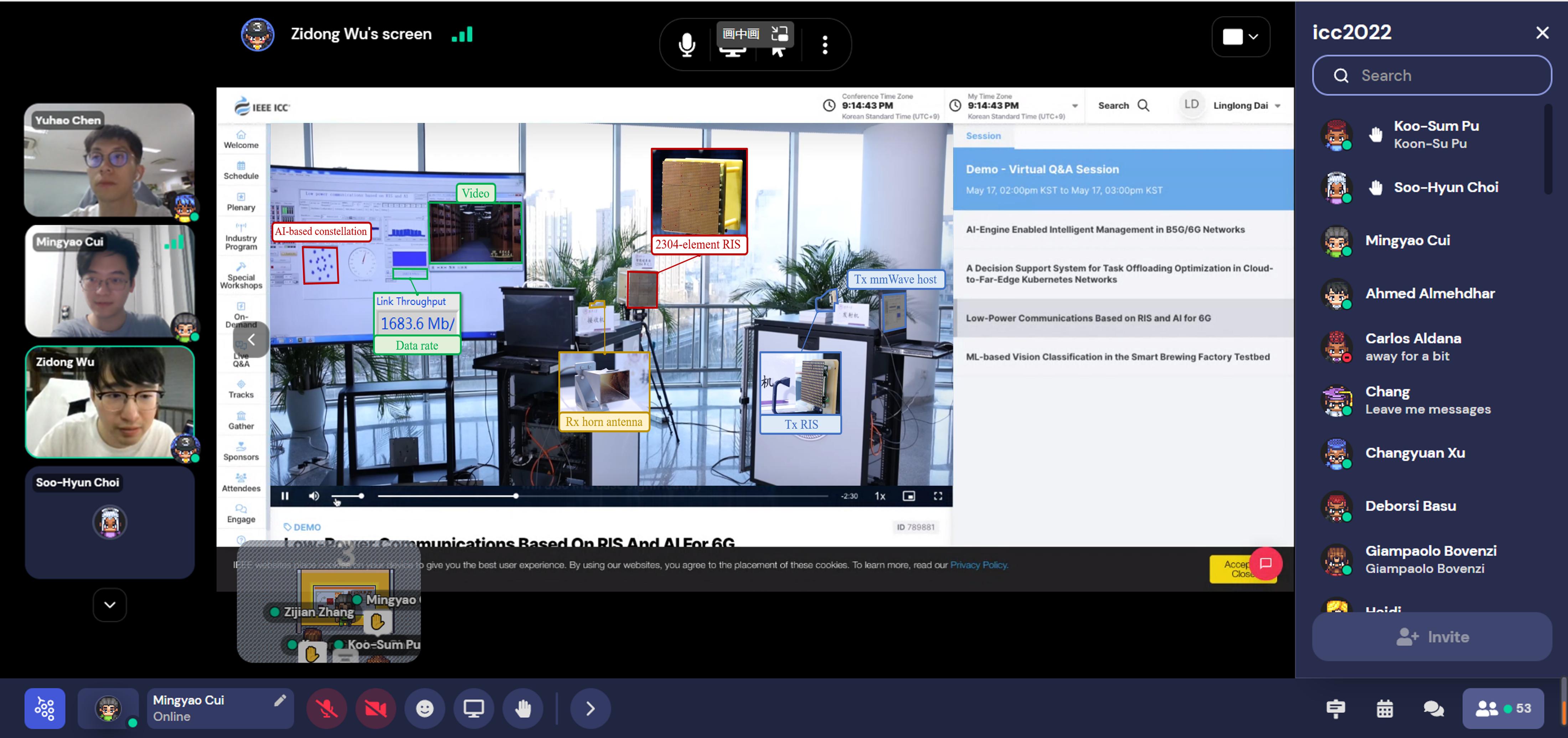Screen dimensions: 1568x738
Task: Open the build tool hammer icon
Action: click(x=1336, y=708)
